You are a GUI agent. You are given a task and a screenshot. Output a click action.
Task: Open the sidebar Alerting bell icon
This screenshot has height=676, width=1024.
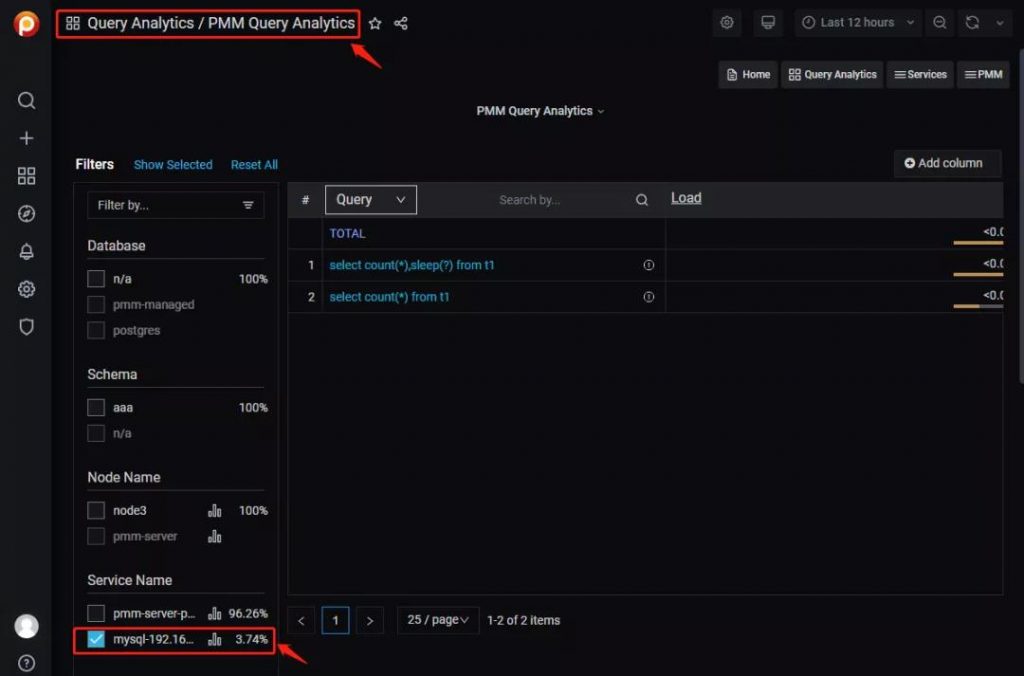click(26, 251)
